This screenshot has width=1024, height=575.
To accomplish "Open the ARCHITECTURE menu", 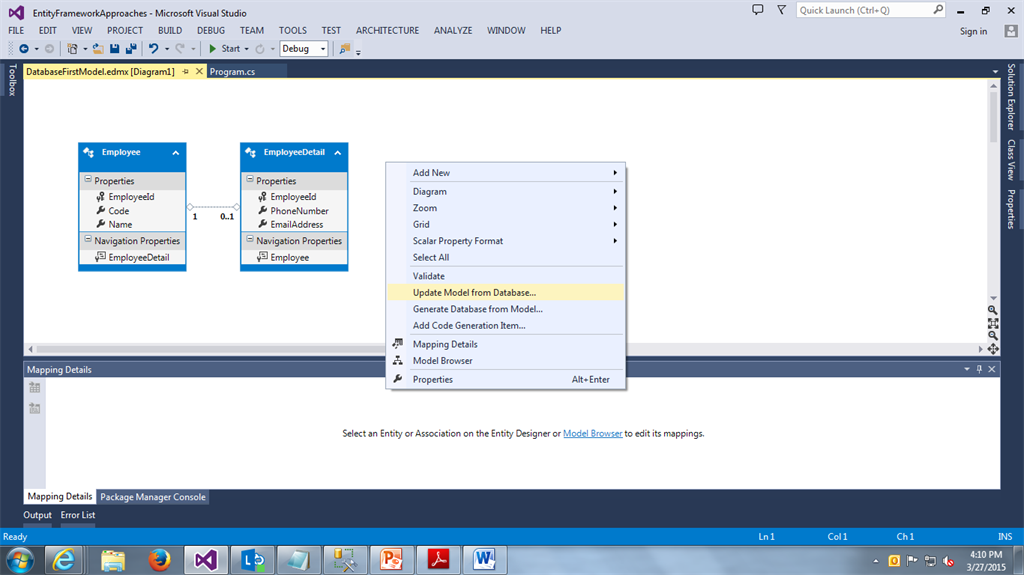I will 387,31.
